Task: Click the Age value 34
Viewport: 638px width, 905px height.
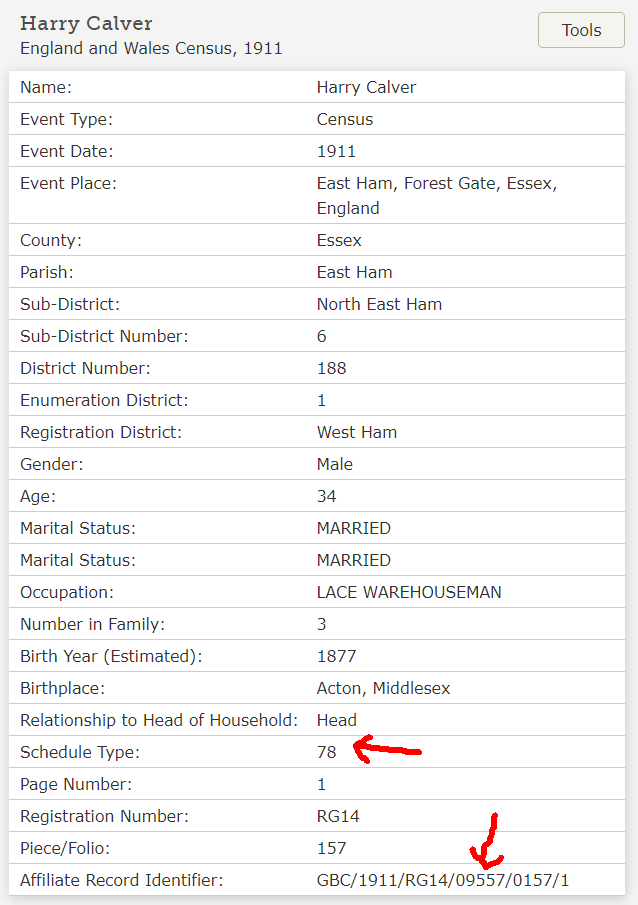Action: 326,496
